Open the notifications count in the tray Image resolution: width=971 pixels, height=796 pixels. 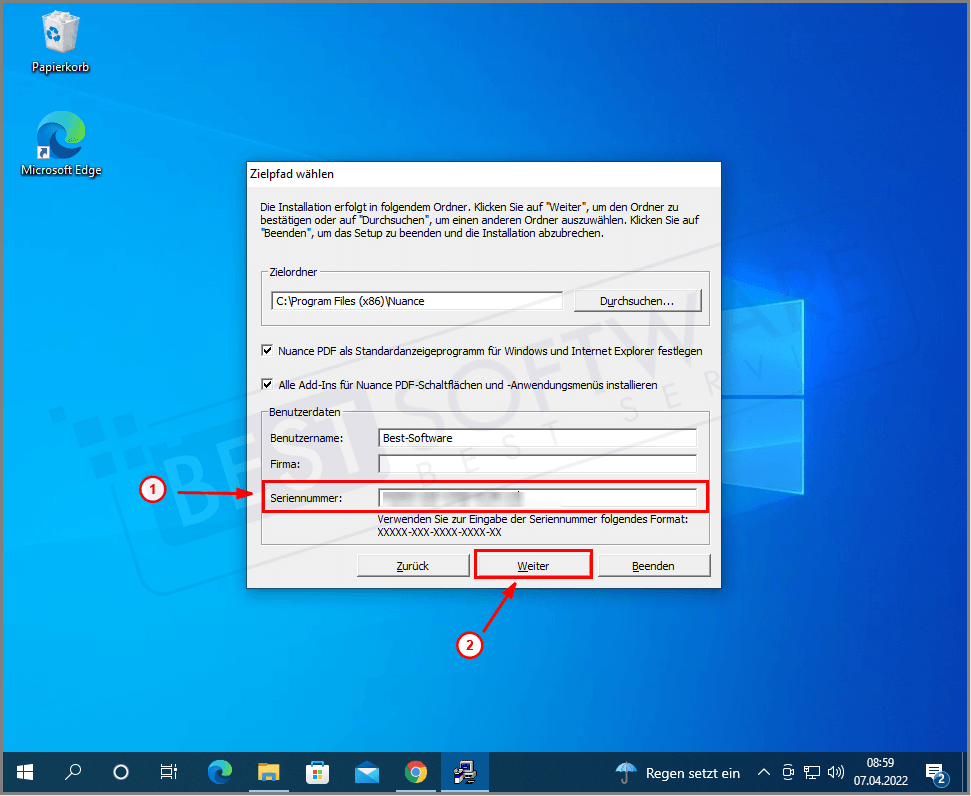938,775
